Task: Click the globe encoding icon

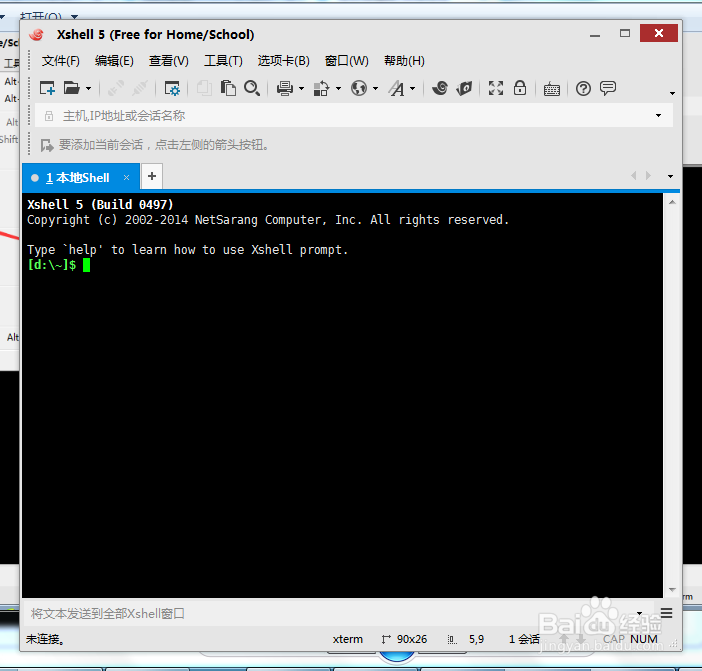Action: pos(359,88)
